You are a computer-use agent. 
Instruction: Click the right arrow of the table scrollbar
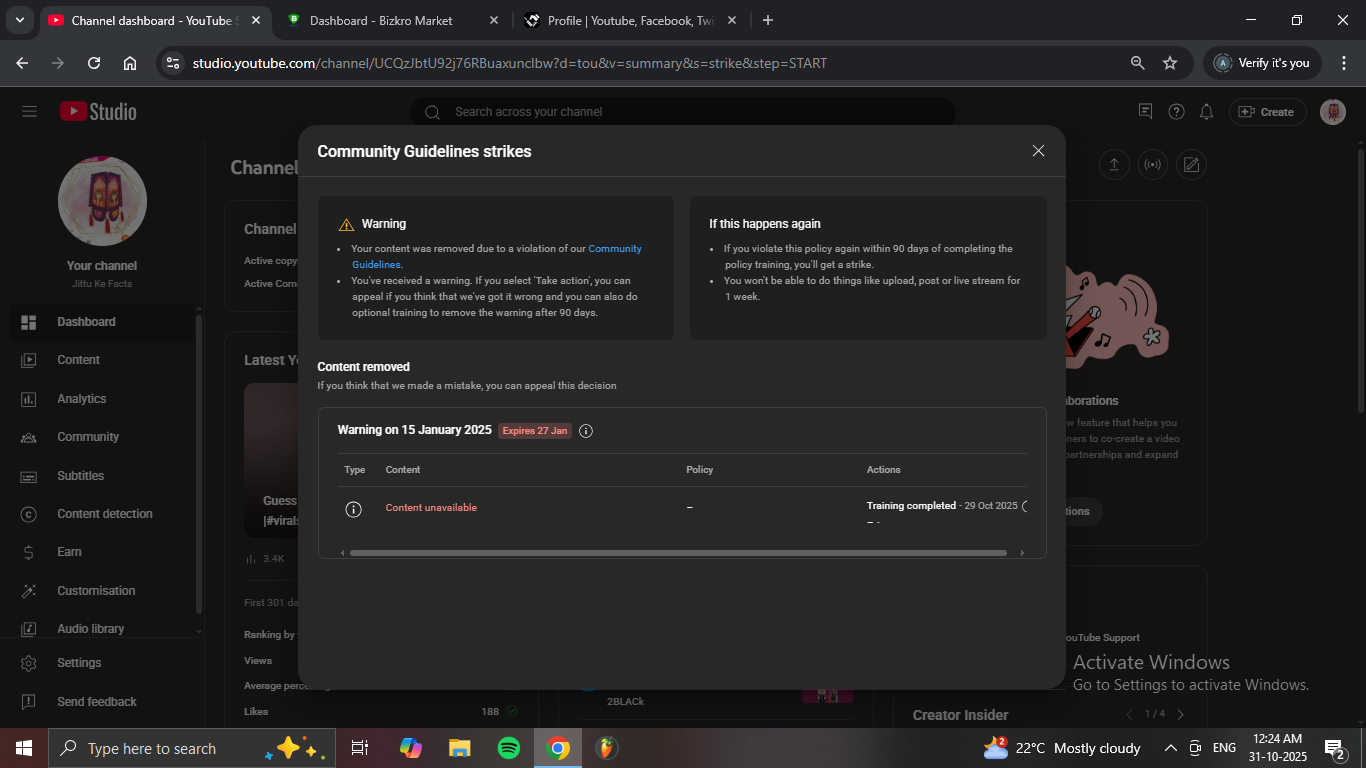[x=1021, y=553]
